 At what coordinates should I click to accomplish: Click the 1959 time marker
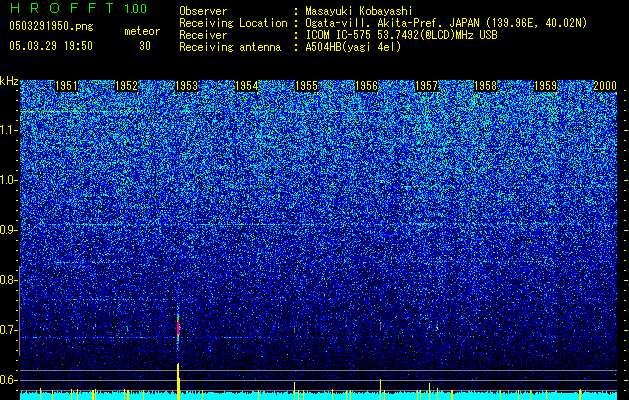click(546, 86)
